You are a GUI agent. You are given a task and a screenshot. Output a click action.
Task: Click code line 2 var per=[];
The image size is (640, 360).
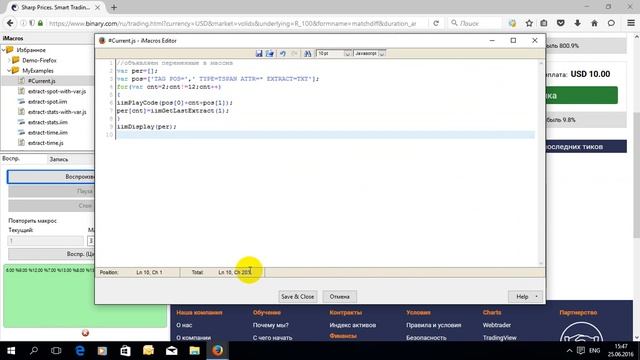[x=137, y=71]
